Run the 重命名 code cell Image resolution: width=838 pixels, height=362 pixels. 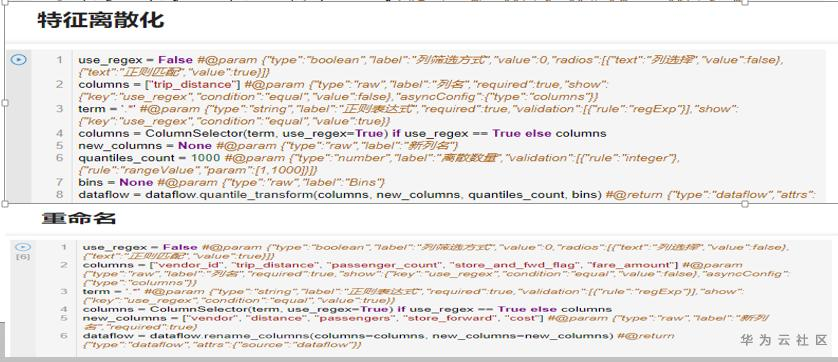pos(23,247)
